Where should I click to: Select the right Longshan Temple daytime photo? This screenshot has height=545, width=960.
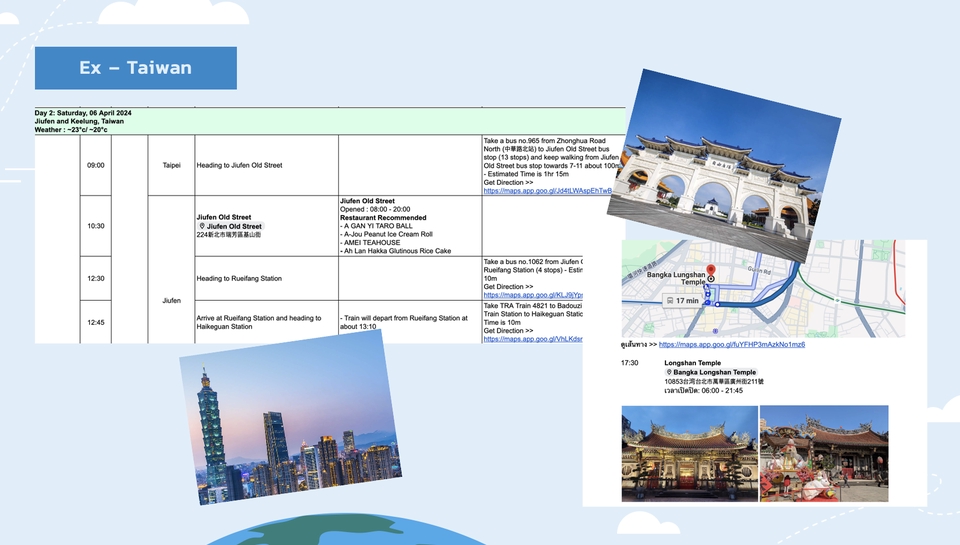click(824, 453)
